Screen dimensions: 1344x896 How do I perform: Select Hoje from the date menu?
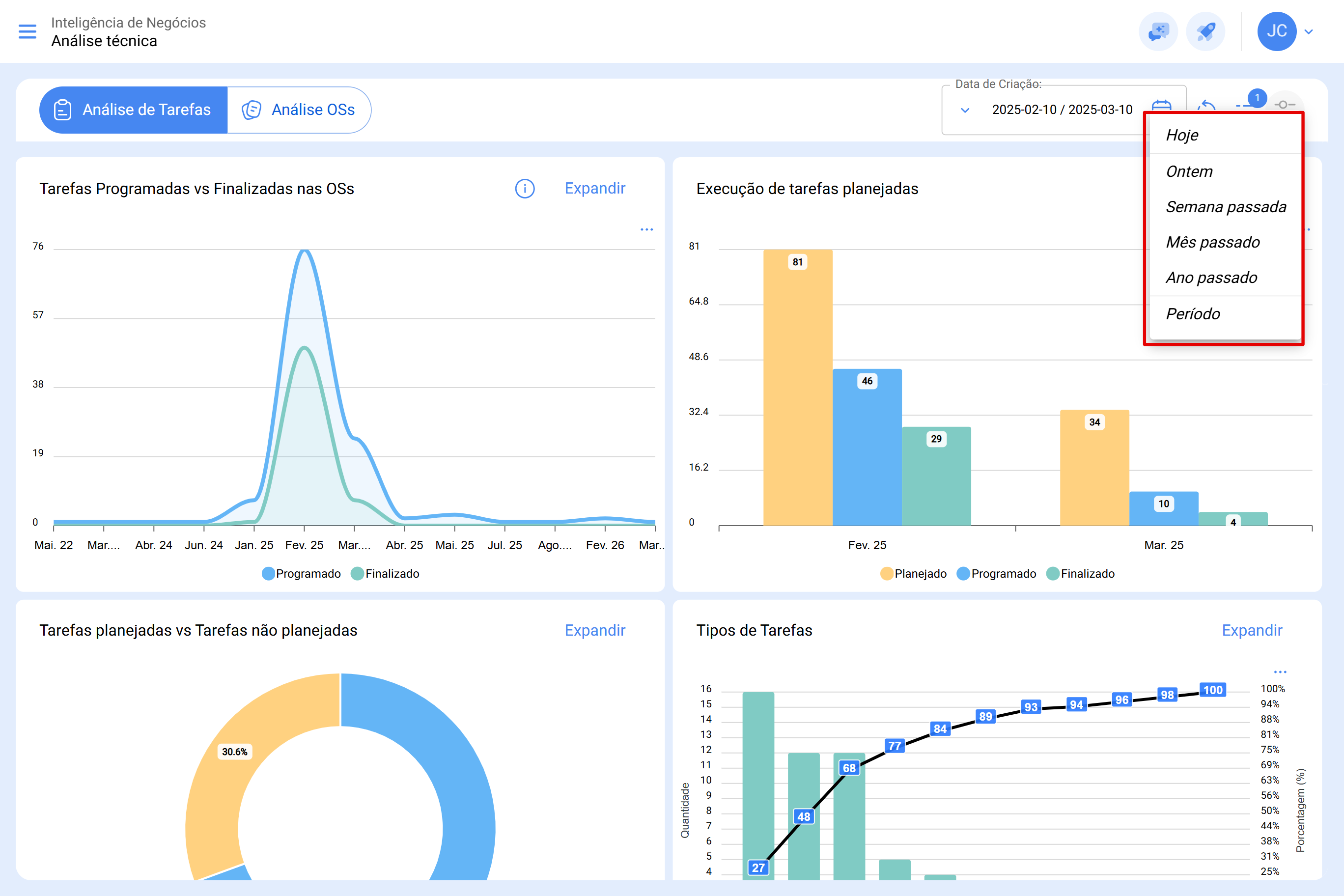(x=1224, y=136)
